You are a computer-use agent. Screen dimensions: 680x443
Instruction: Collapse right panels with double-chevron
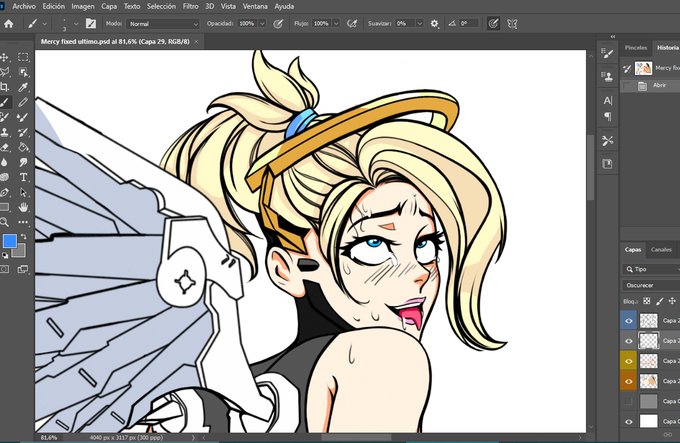click(x=613, y=37)
